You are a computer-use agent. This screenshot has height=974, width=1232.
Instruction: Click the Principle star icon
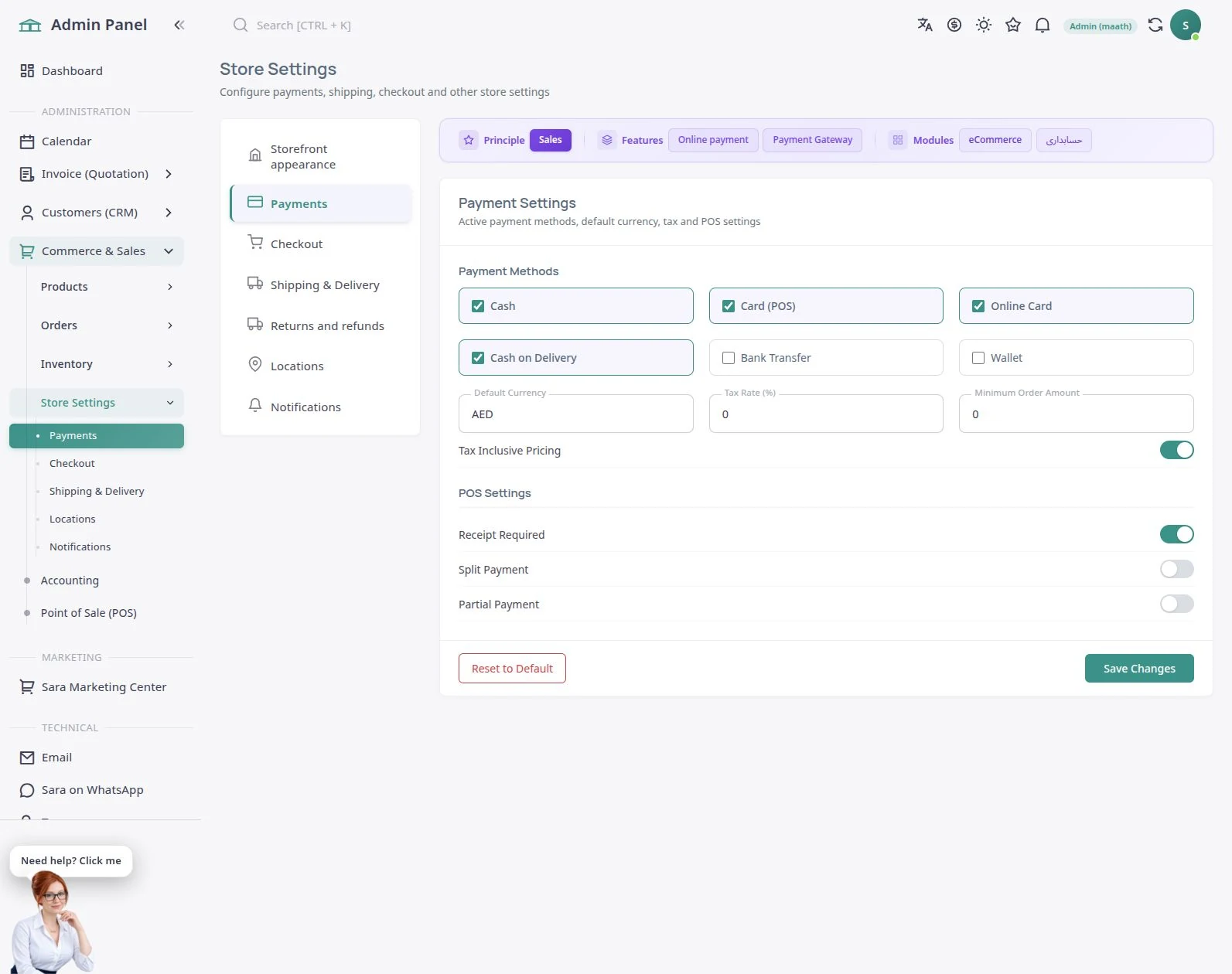469,140
